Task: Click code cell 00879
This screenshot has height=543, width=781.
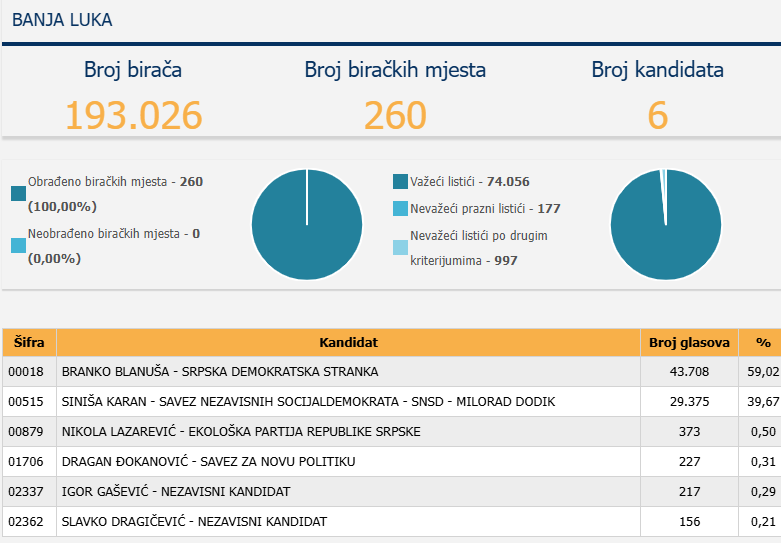Action: [x=29, y=431]
